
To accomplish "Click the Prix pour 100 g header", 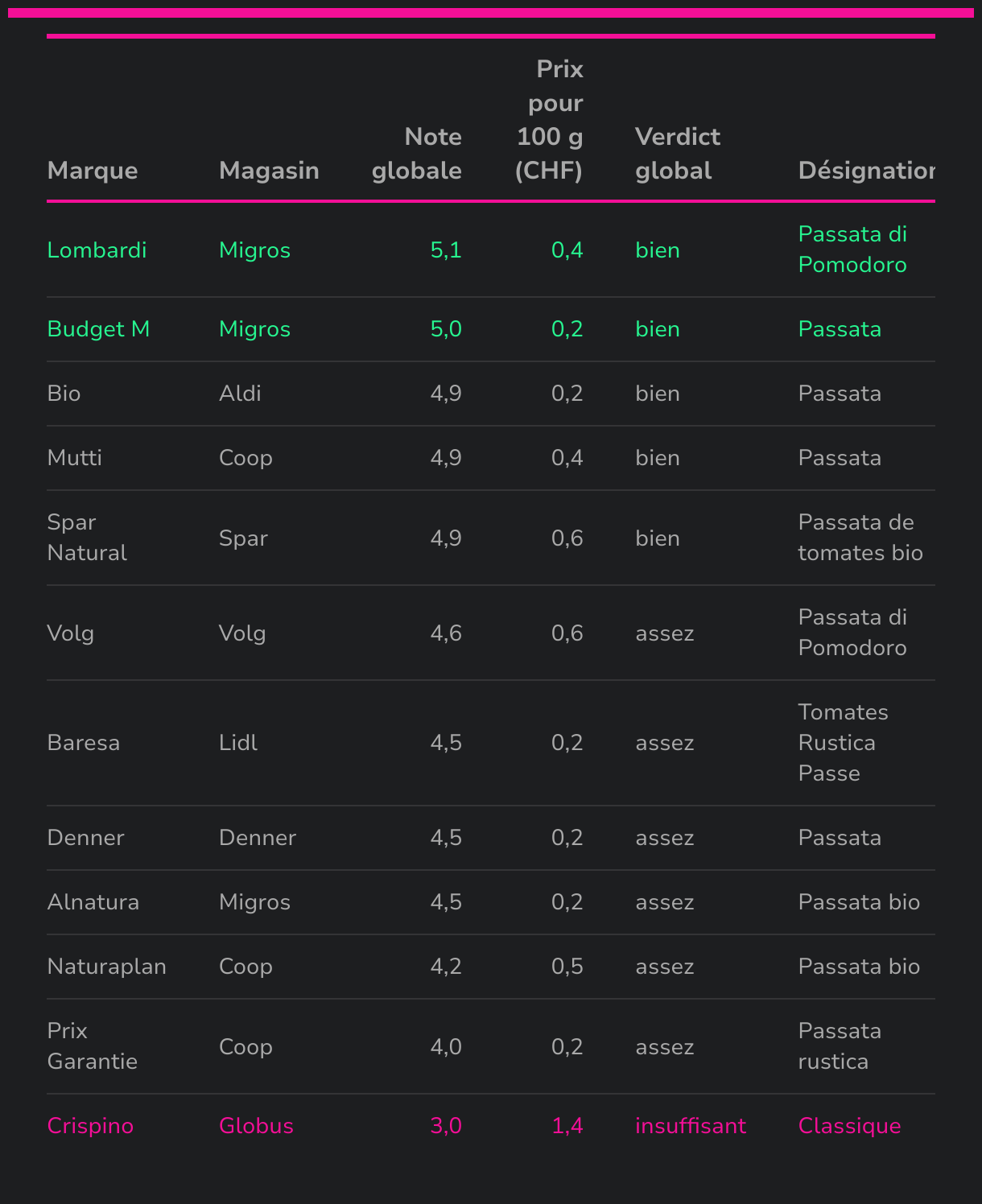I will (550, 120).
